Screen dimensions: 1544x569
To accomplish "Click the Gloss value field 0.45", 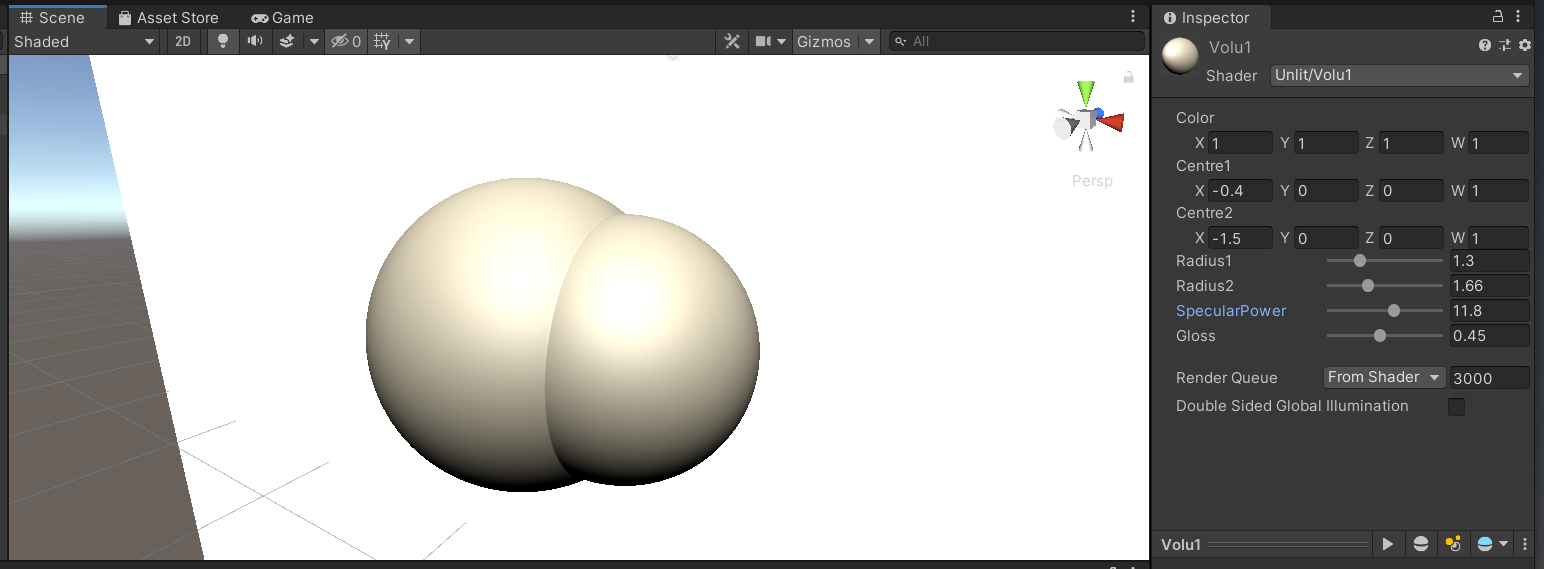I will point(1489,336).
